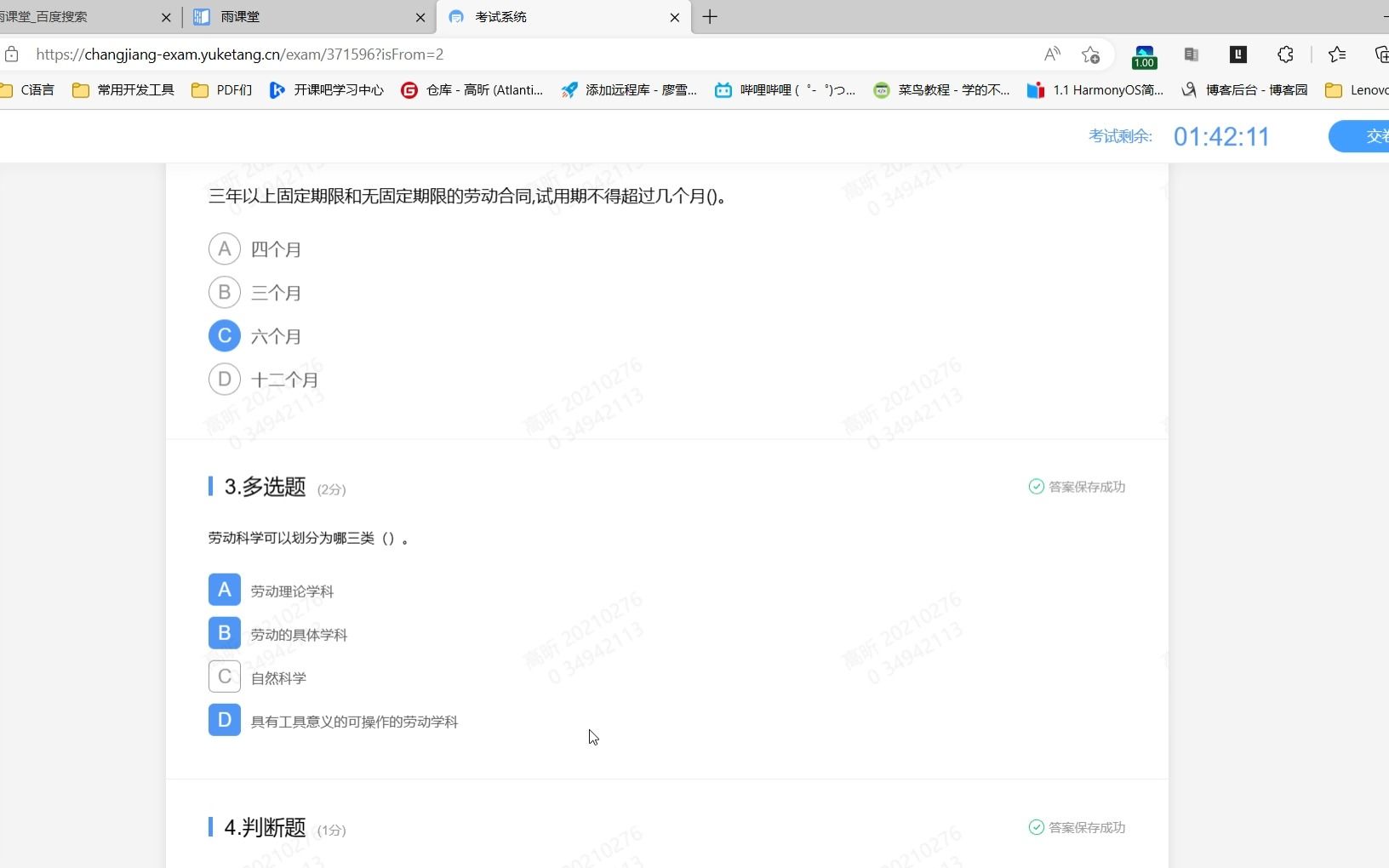Open the 博客后台 - 博客园 bookmark

click(x=1244, y=89)
